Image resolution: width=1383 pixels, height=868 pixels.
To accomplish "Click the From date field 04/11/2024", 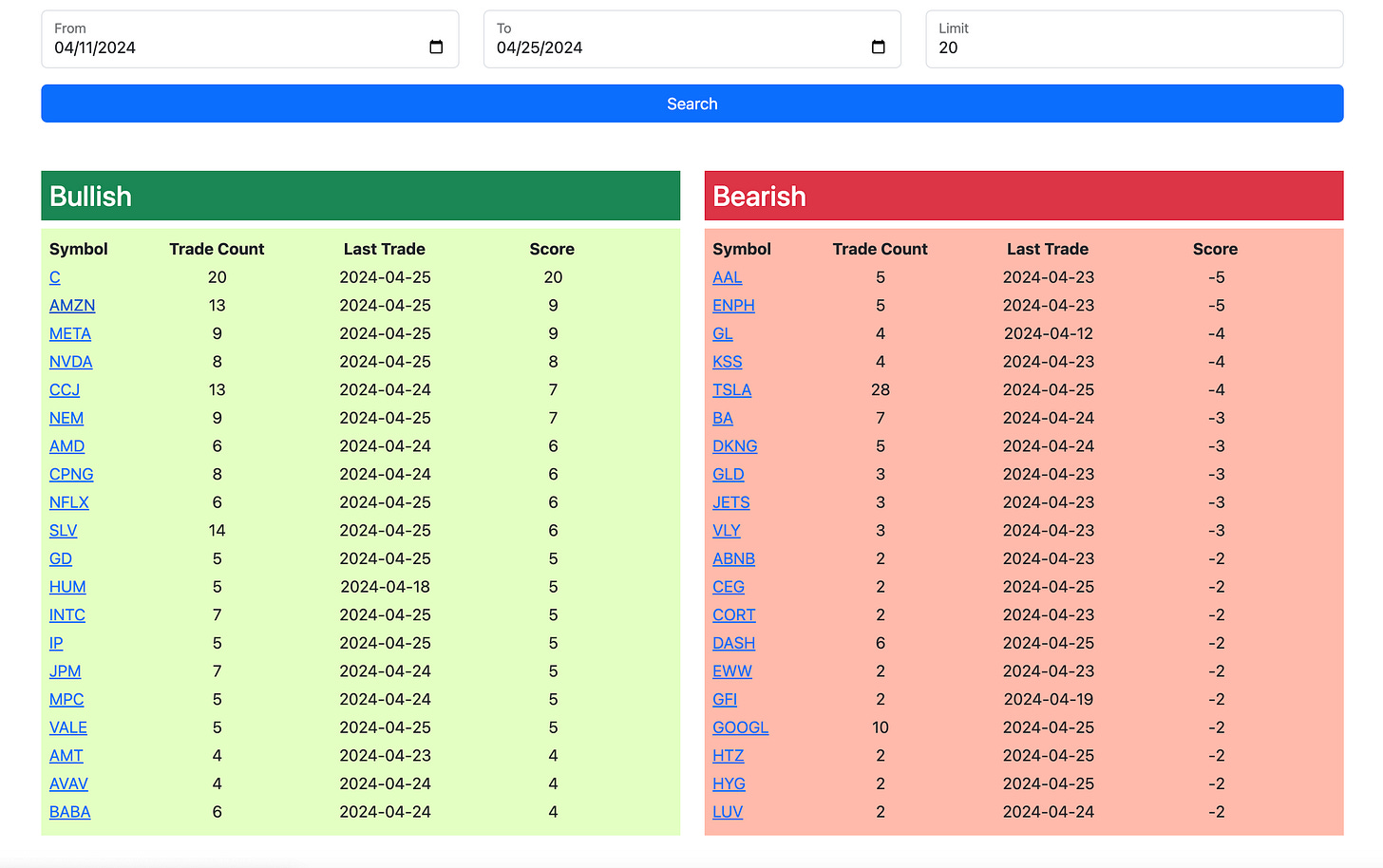I will [250, 39].
